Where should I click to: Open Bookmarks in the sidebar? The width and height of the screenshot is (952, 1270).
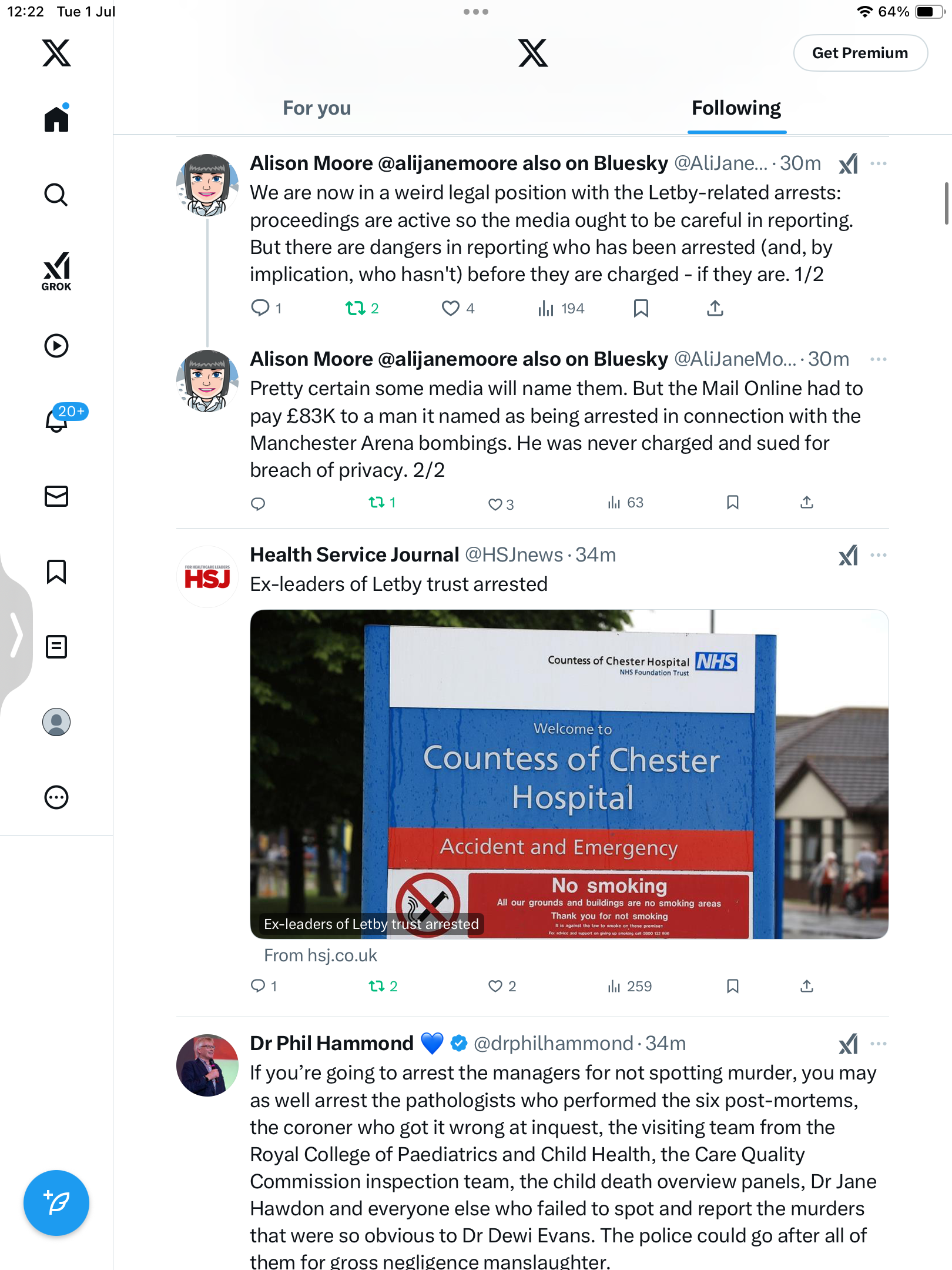point(56,571)
